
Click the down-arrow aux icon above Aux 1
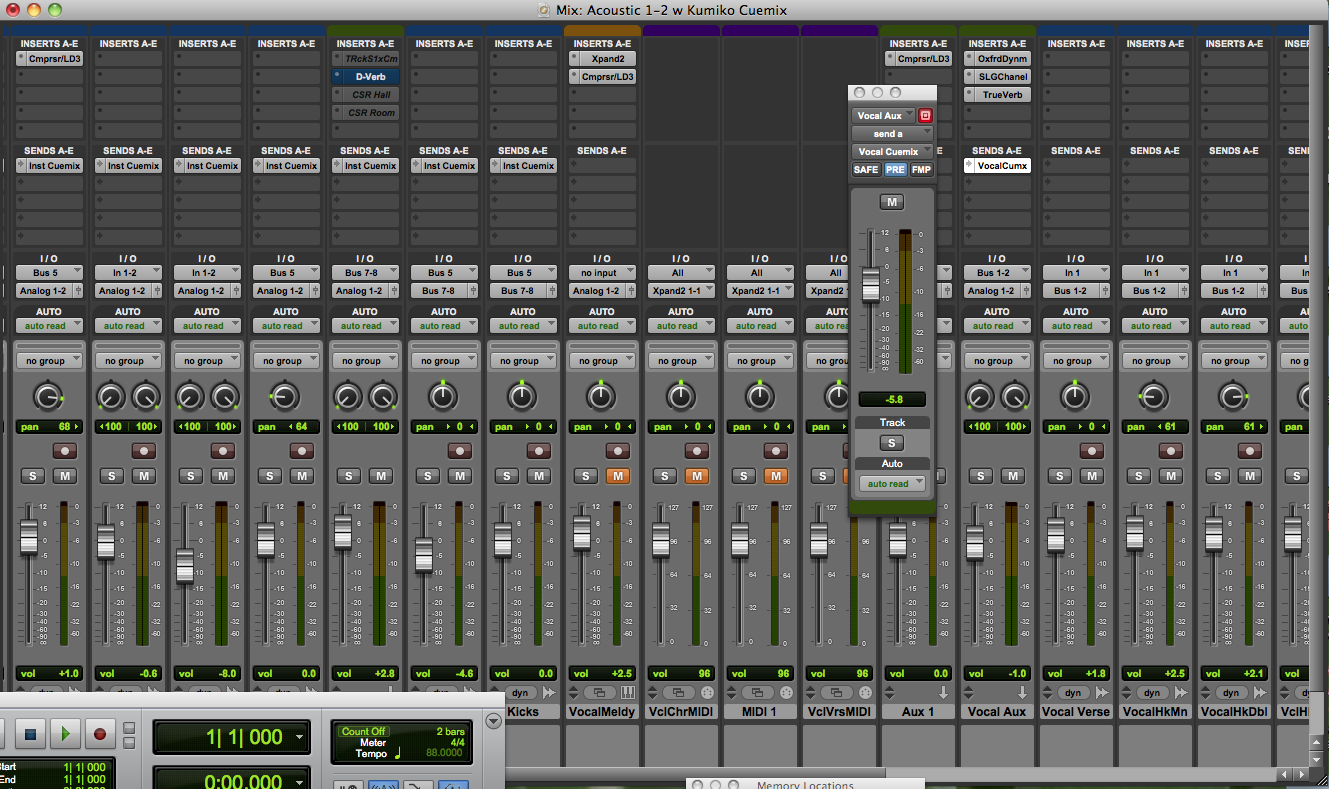[942, 692]
